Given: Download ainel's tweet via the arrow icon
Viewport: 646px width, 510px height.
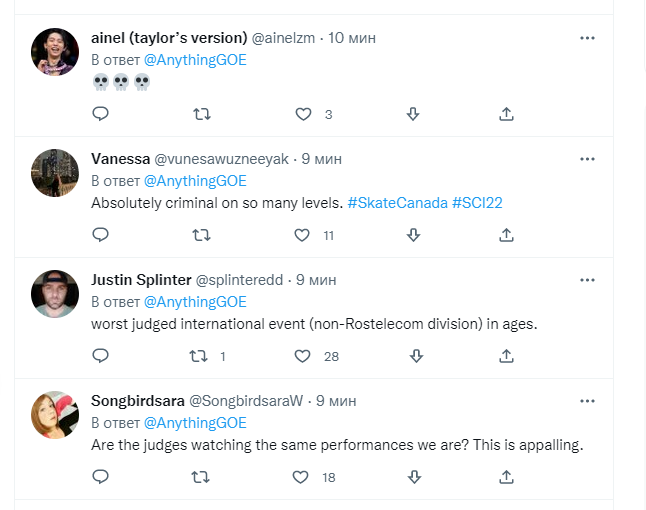Looking at the screenshot, I should (x=413, y=114).
